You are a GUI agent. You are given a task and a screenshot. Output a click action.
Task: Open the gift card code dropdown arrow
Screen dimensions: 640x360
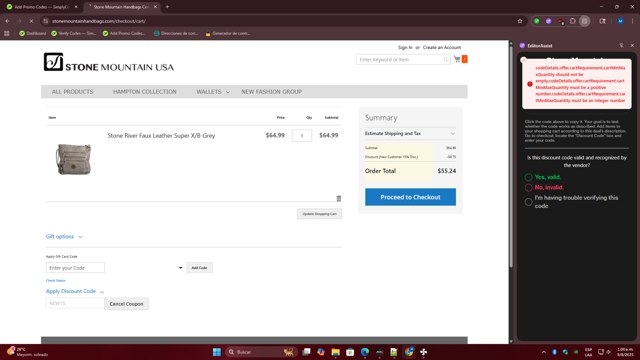180,268
